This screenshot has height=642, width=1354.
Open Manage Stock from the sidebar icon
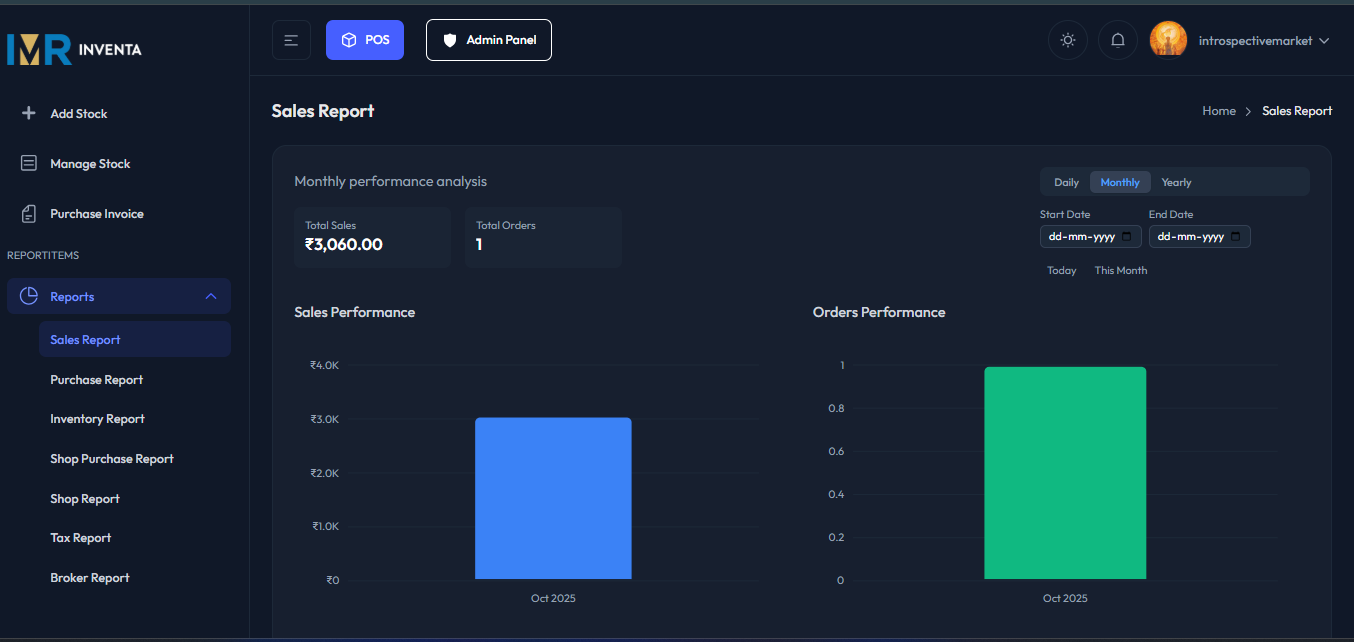(29, 163)
